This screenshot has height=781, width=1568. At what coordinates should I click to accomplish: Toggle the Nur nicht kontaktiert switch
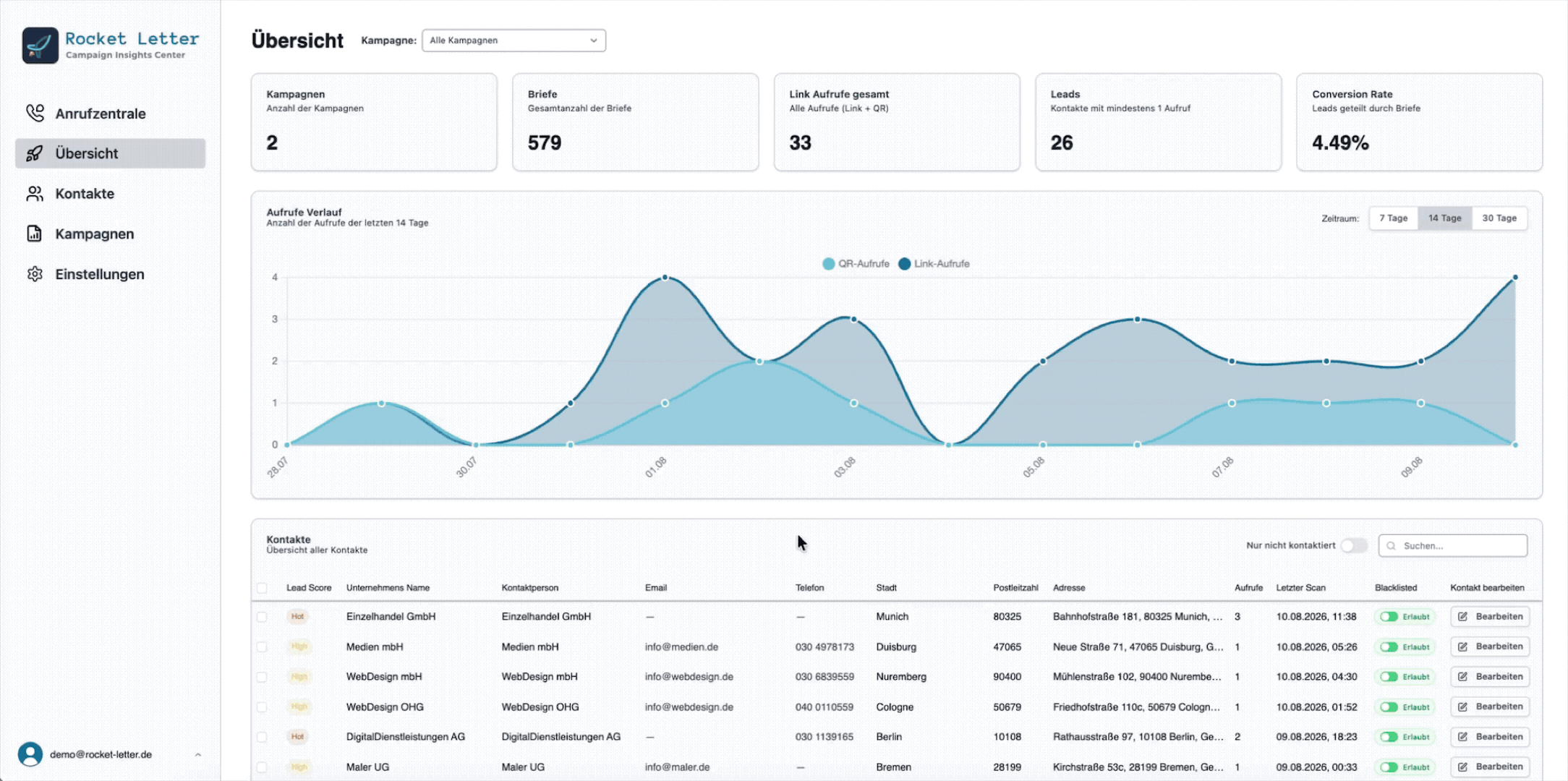[1354, 545]
